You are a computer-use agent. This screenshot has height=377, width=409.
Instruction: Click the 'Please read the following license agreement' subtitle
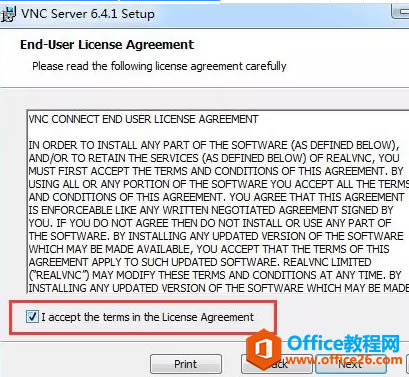[x=159, y=66]
